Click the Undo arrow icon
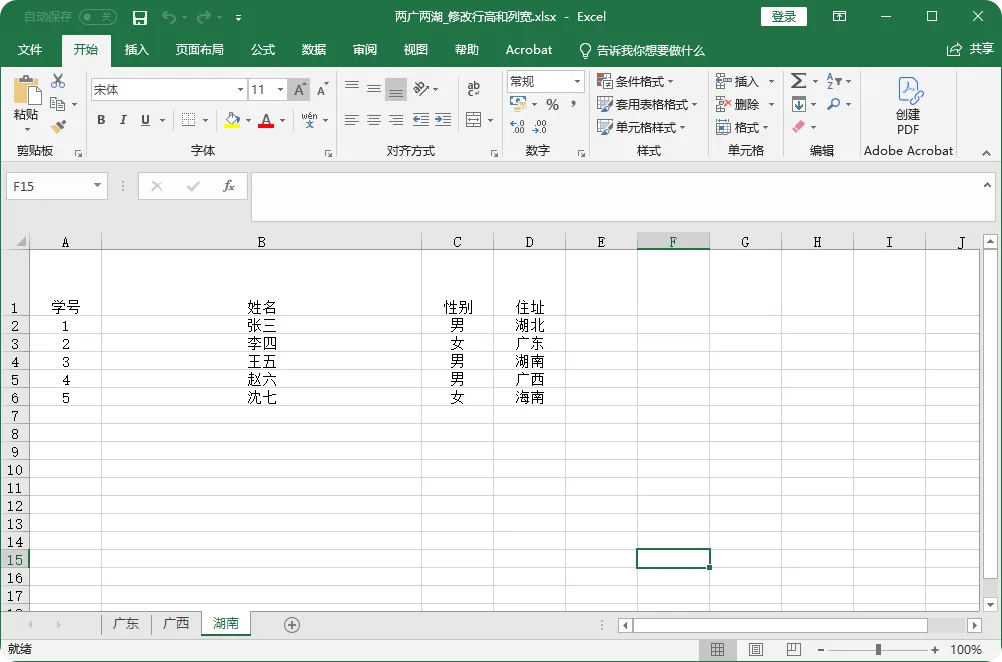 [168, 17]
